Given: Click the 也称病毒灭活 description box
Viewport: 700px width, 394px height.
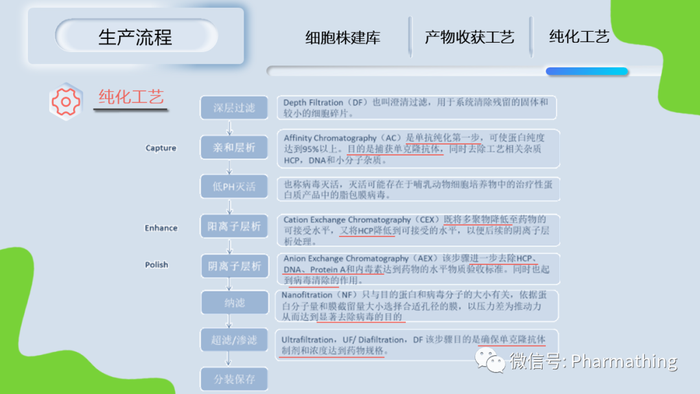Looking at the screenshot, I should click(x=418, y=189).
